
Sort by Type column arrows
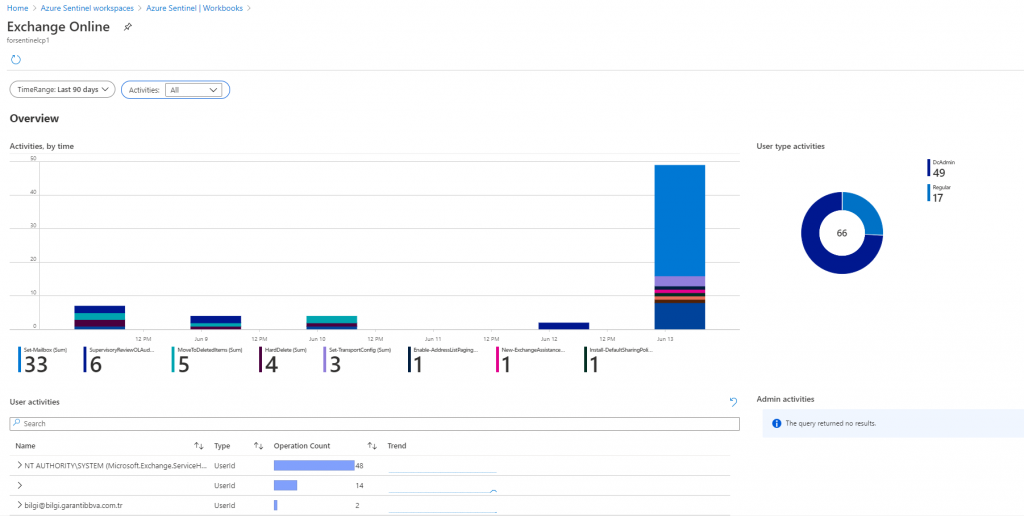pyautogui.click(x=258, y=445)
